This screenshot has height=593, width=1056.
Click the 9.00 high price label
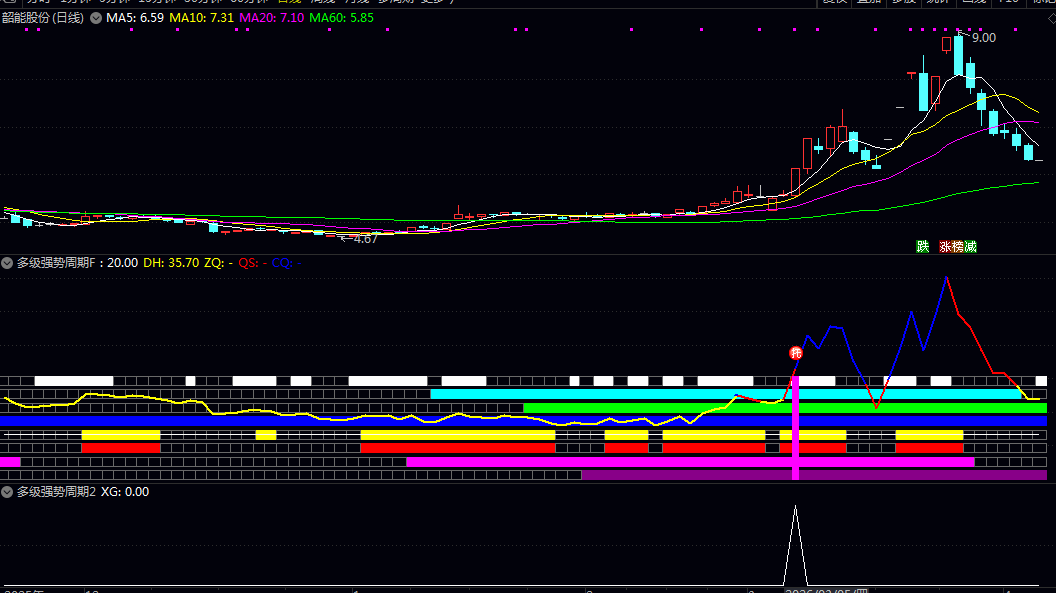coord(984,38)
